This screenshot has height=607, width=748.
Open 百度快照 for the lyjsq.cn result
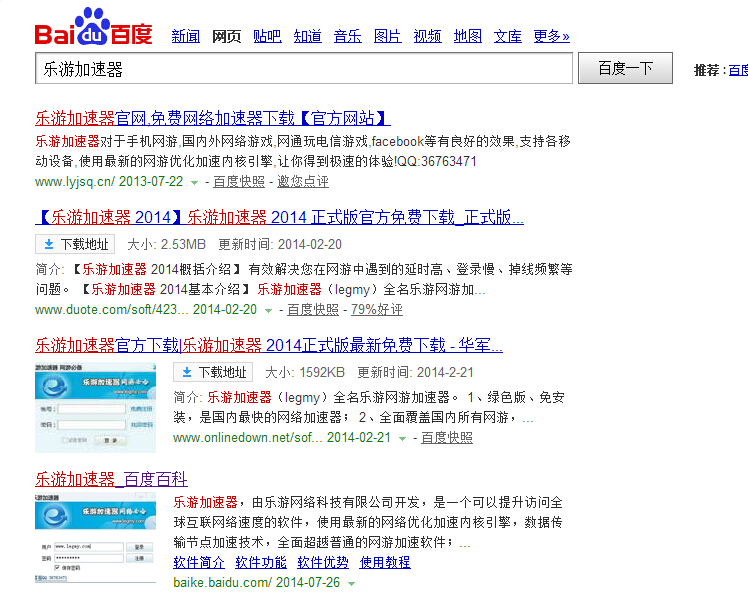239,182
